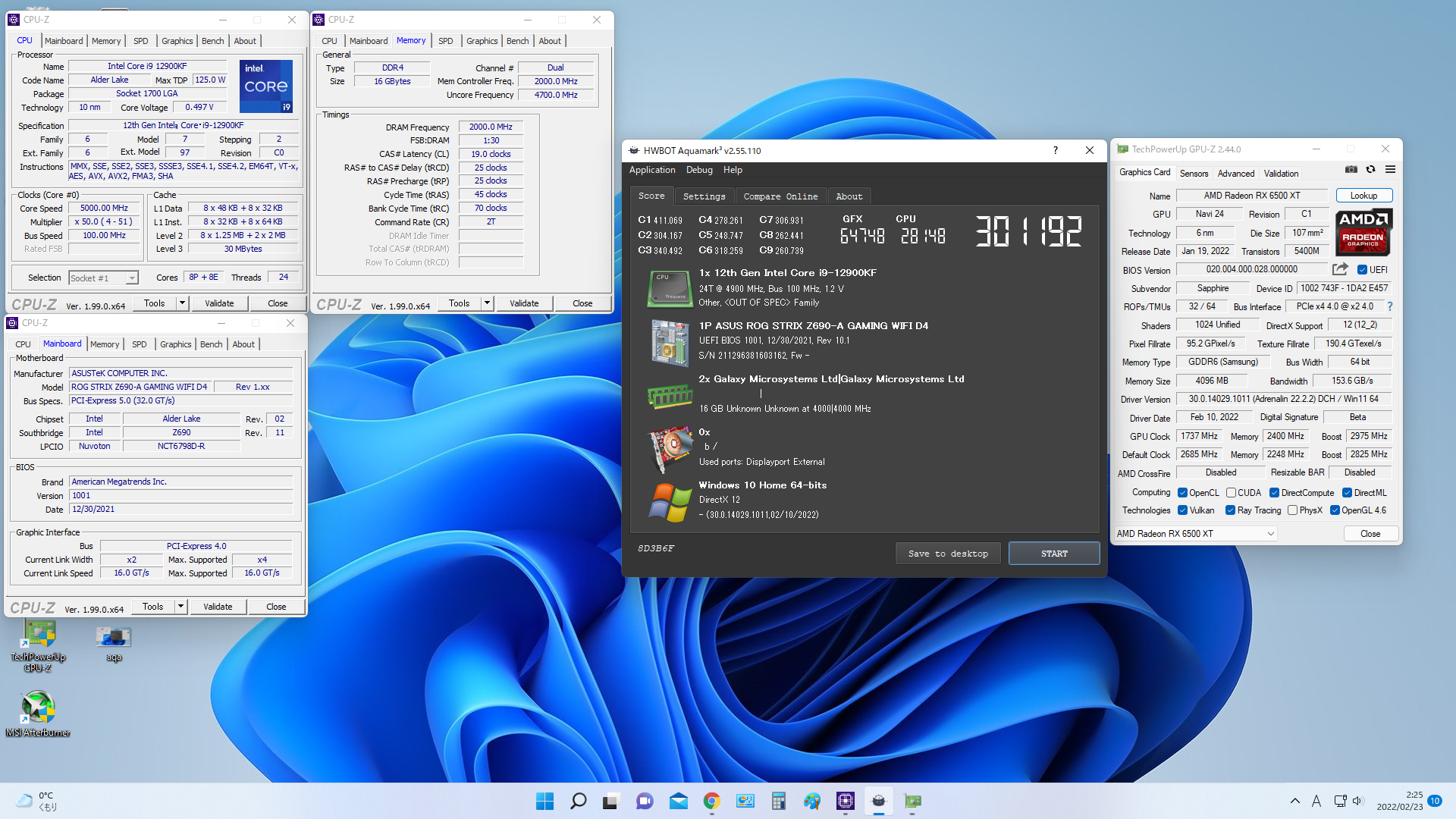Show hidden system tray icons chevron
This screenshot has width=1456, height=819.
tap(1294, 801)
